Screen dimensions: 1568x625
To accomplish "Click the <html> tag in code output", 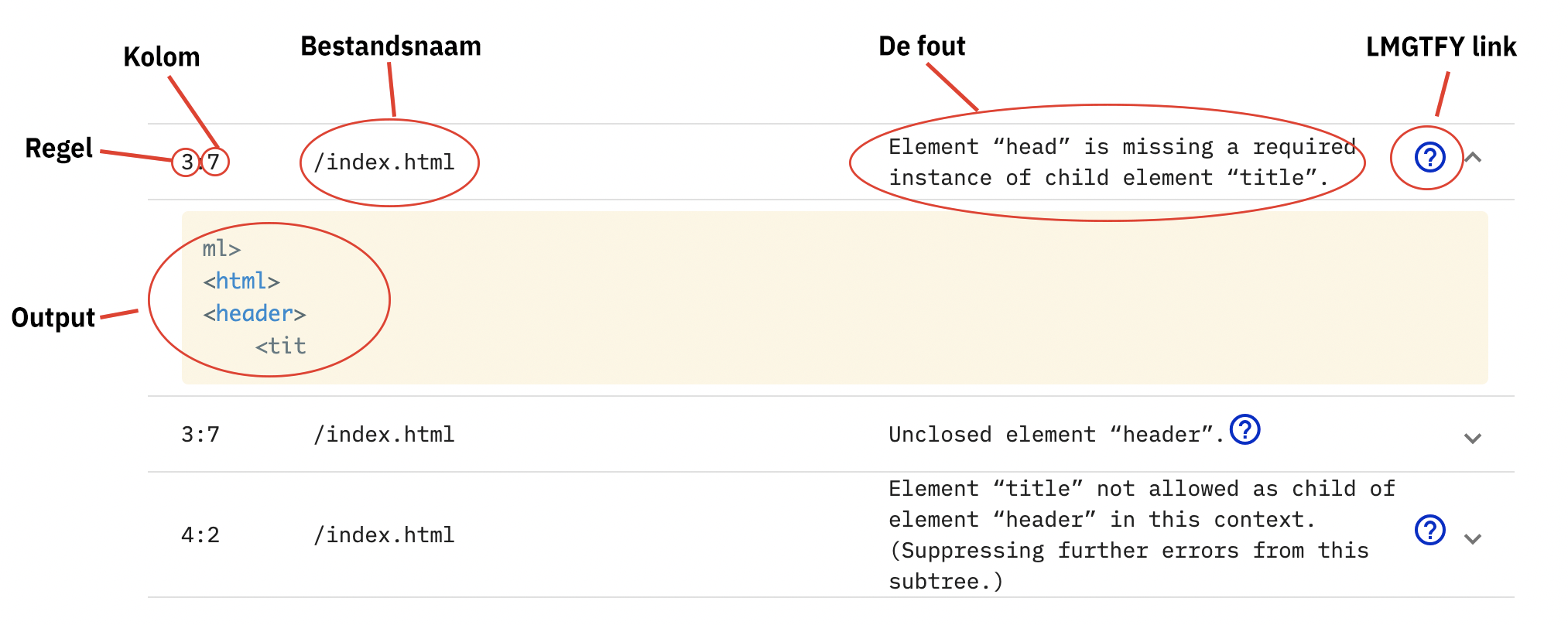I will (x=241, y=282).
